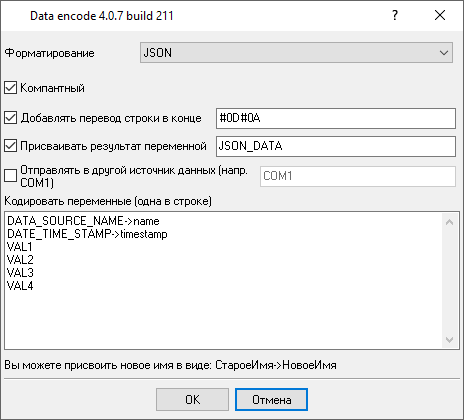Uncheck Добавлять перевод строки в конце

[x=10, y=118]
